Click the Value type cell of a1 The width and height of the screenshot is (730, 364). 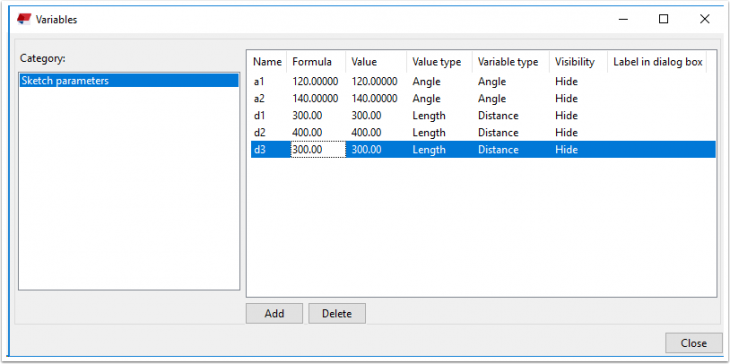coord(426,81)
